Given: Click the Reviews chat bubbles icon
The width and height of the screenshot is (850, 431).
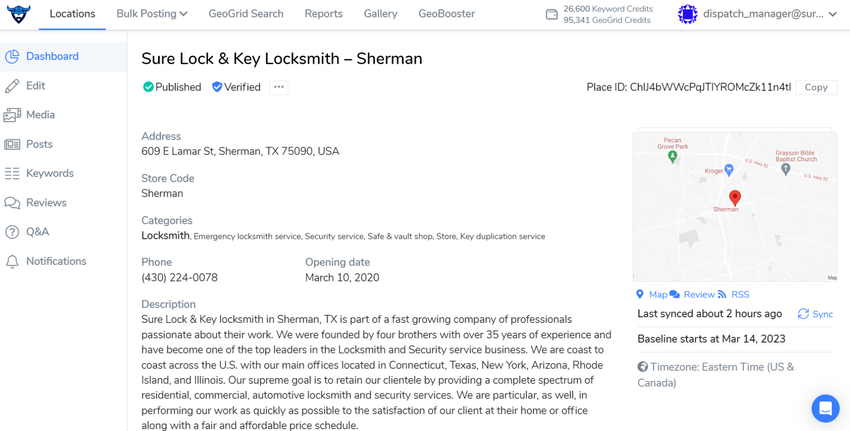Looking at the screenshot, I should [12, 203].
